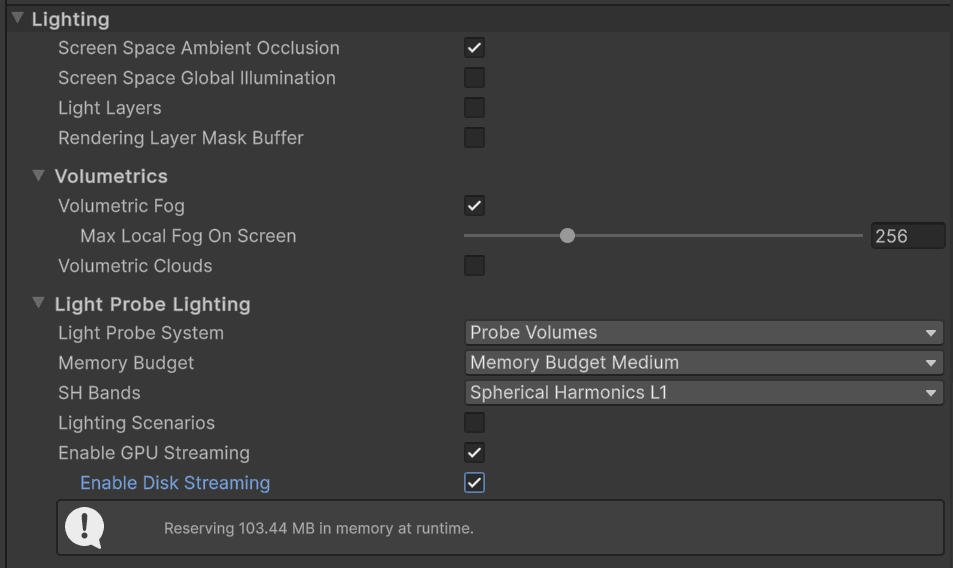Enable the Volumetric Clouds checkbox
Image resolution: width=953 pixels, height=568 pixels.
click(474, 266)
